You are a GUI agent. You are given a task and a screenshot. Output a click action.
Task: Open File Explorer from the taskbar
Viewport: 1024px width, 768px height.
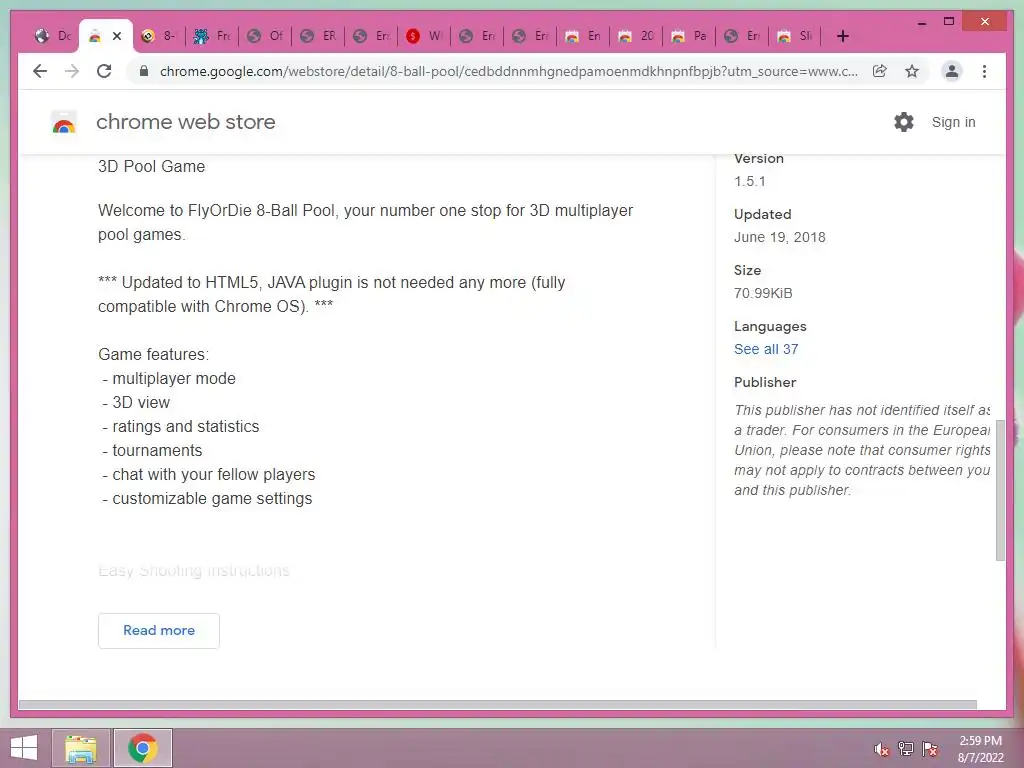[x=81, y=748]
